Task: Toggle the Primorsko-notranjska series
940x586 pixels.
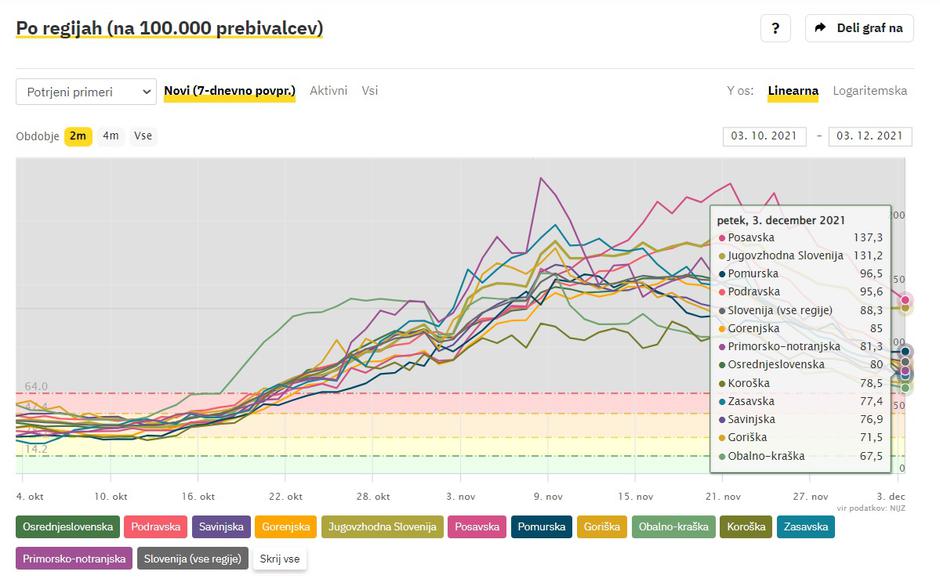Action: click(x=74, y=559)
